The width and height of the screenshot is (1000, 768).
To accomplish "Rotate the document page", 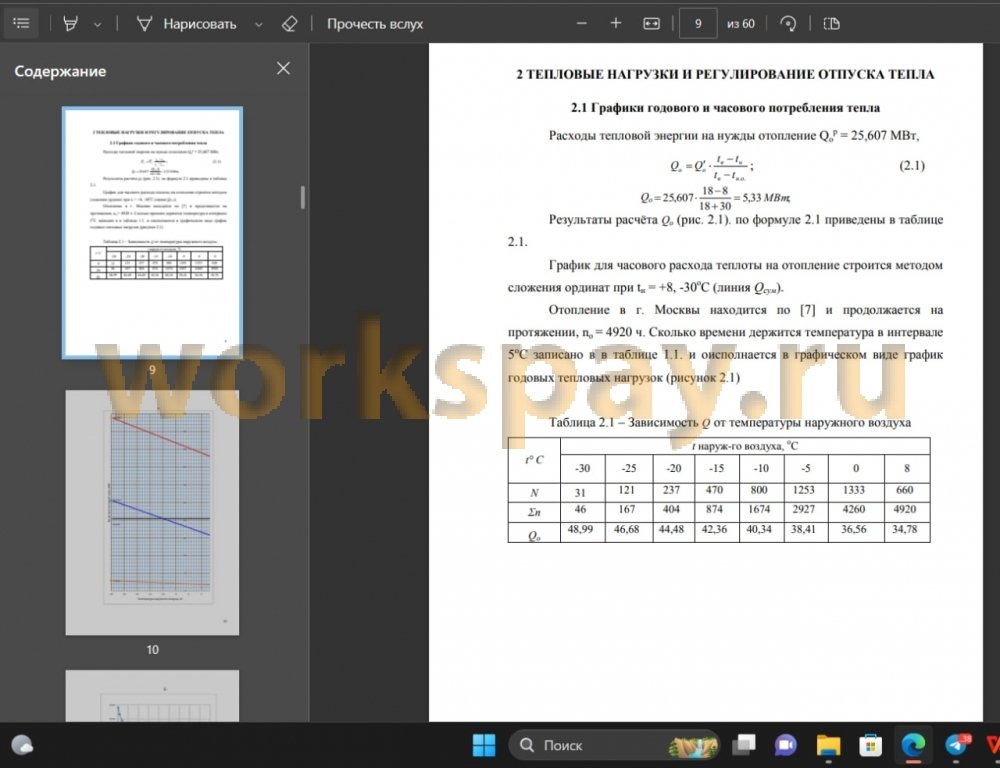I will (788, 24).
